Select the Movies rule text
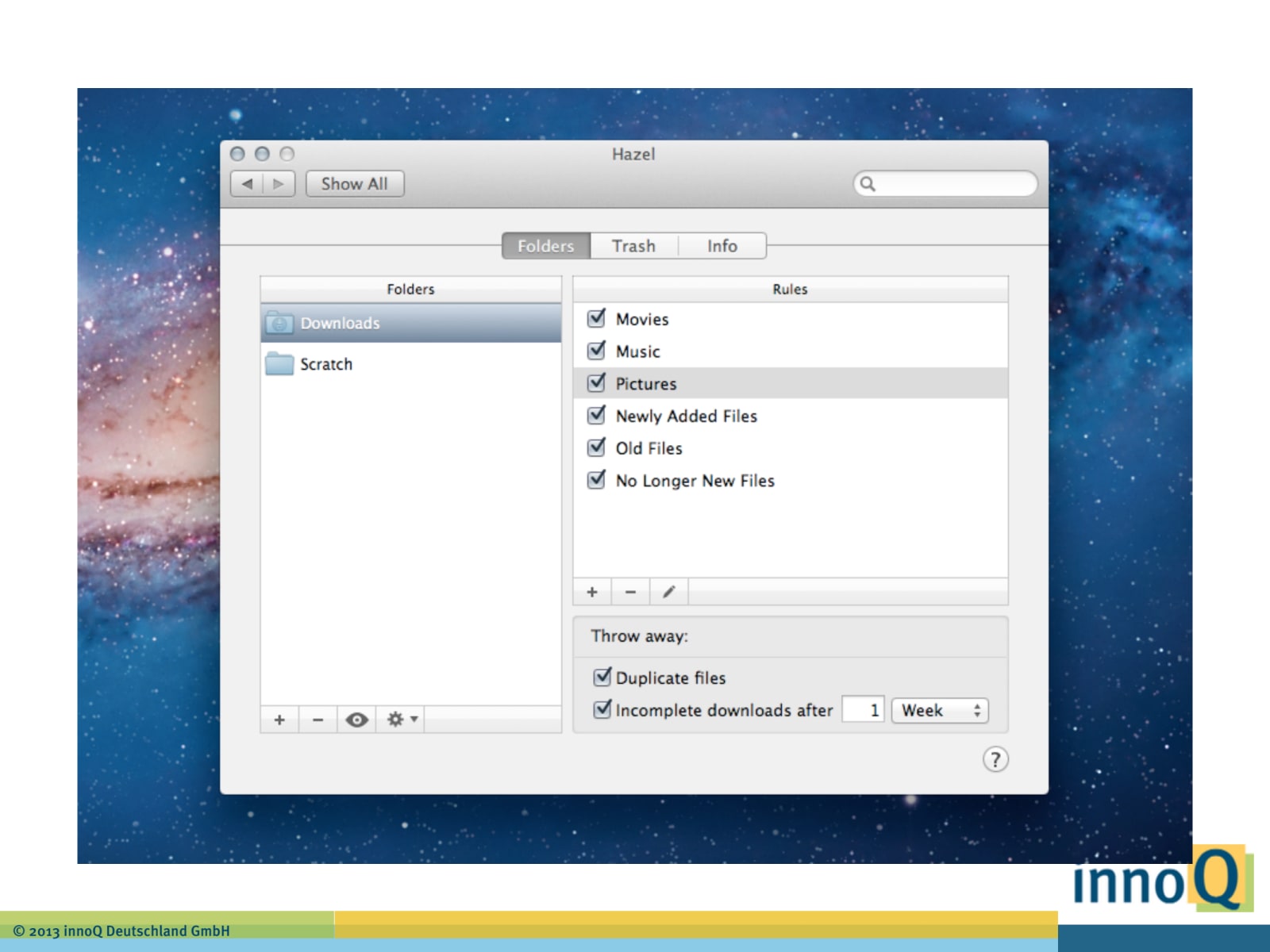 [x=642, y=319]
